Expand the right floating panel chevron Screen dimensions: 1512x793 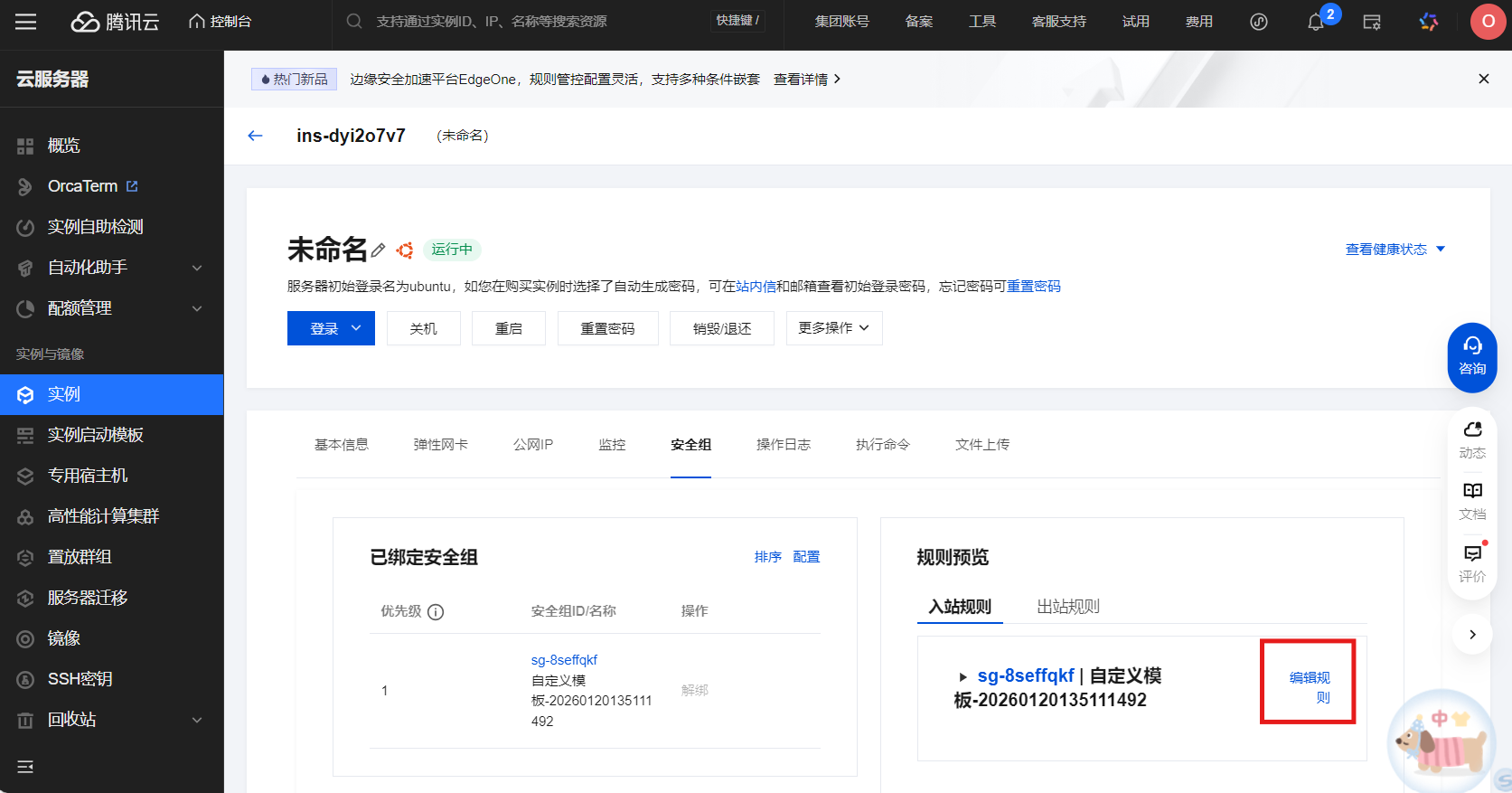click(x=1472, y=635)
